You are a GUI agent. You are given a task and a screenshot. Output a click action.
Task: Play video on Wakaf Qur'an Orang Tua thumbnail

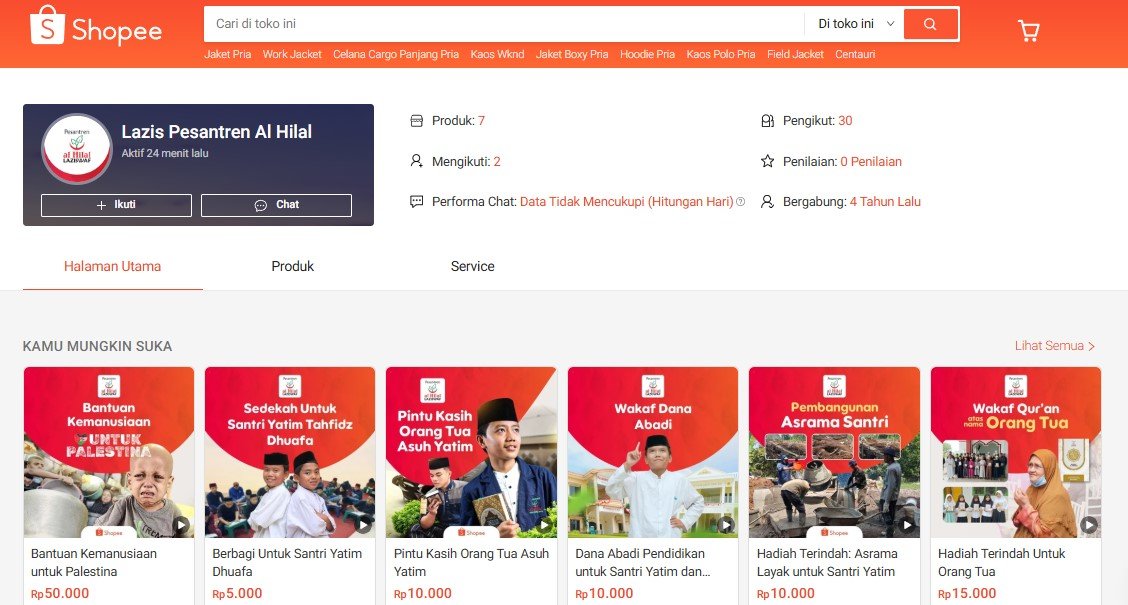click(x=1088, y=525)
